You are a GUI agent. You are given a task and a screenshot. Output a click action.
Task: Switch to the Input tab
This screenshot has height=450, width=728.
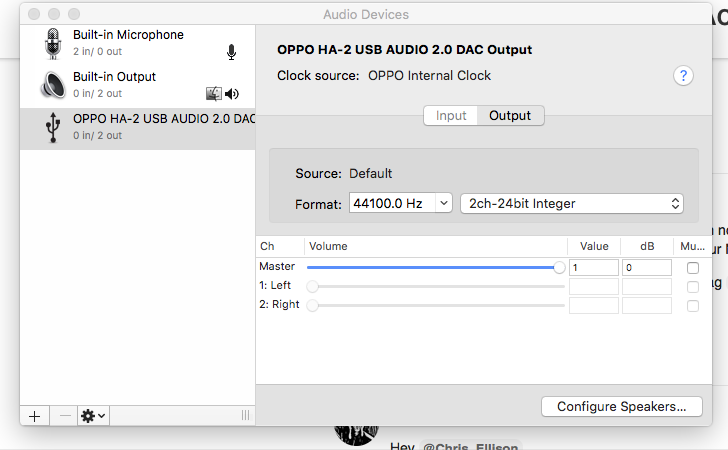451,115
